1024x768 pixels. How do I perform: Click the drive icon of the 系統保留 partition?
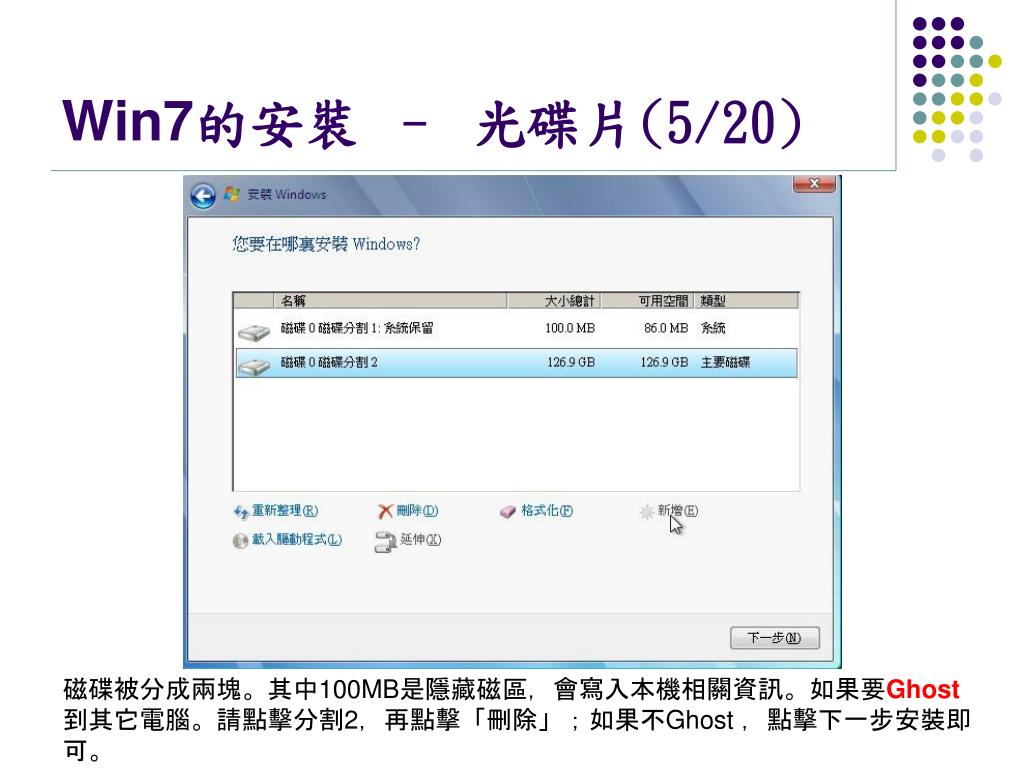253,332
